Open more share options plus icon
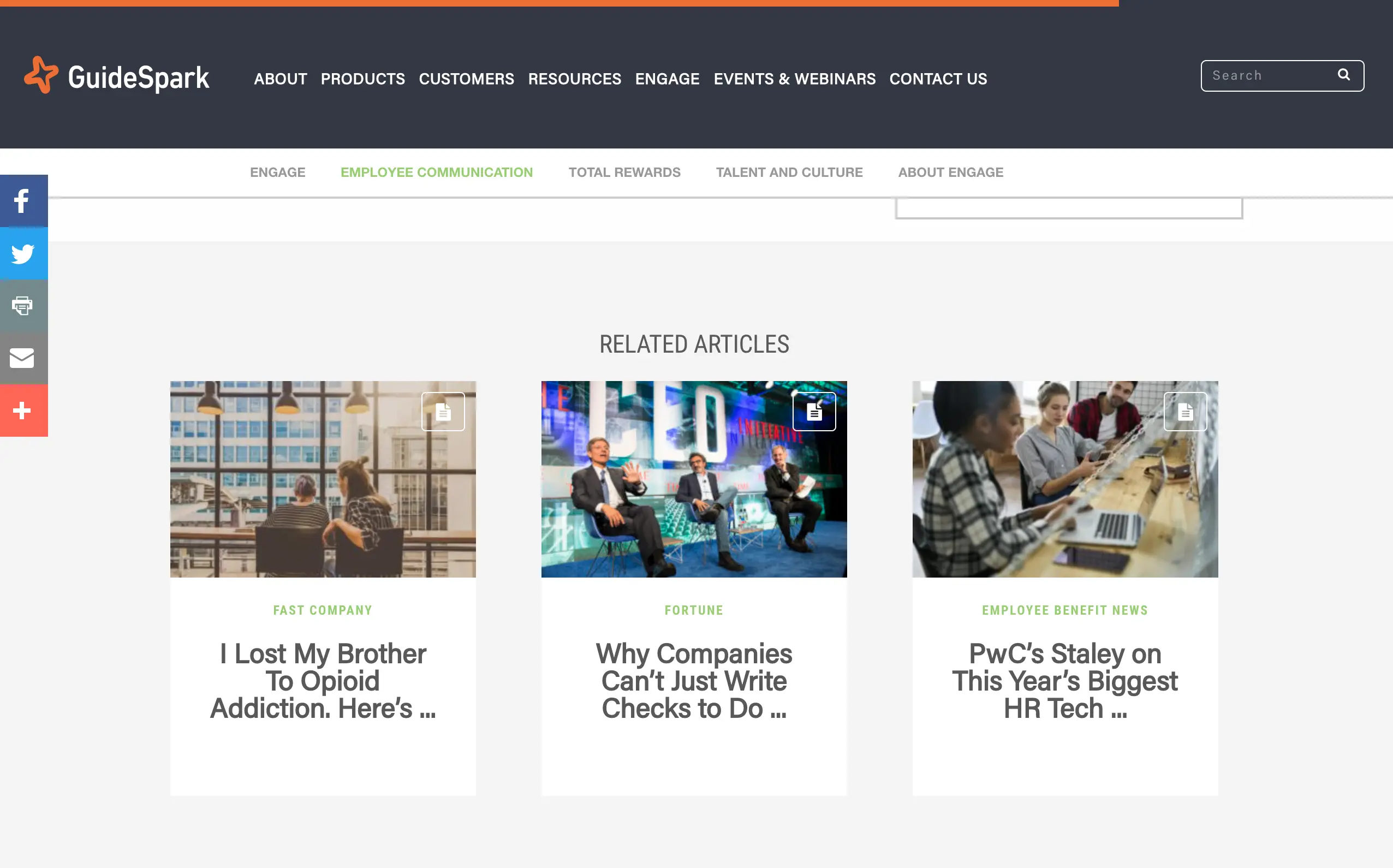Viewport: 1393px width, 868px height. [x=23, y=411]
